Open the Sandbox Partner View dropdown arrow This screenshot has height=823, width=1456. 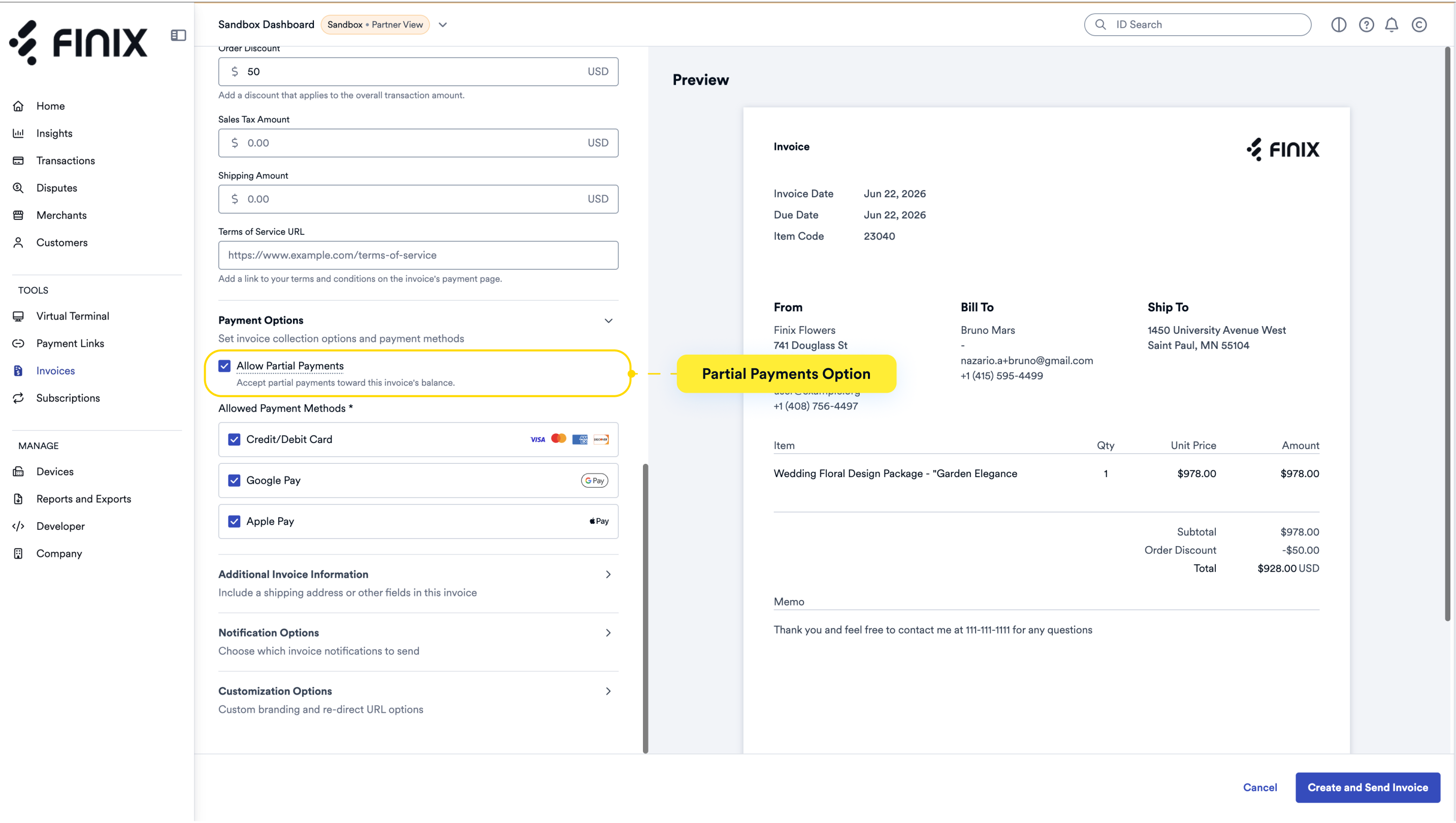pos(442,24)
